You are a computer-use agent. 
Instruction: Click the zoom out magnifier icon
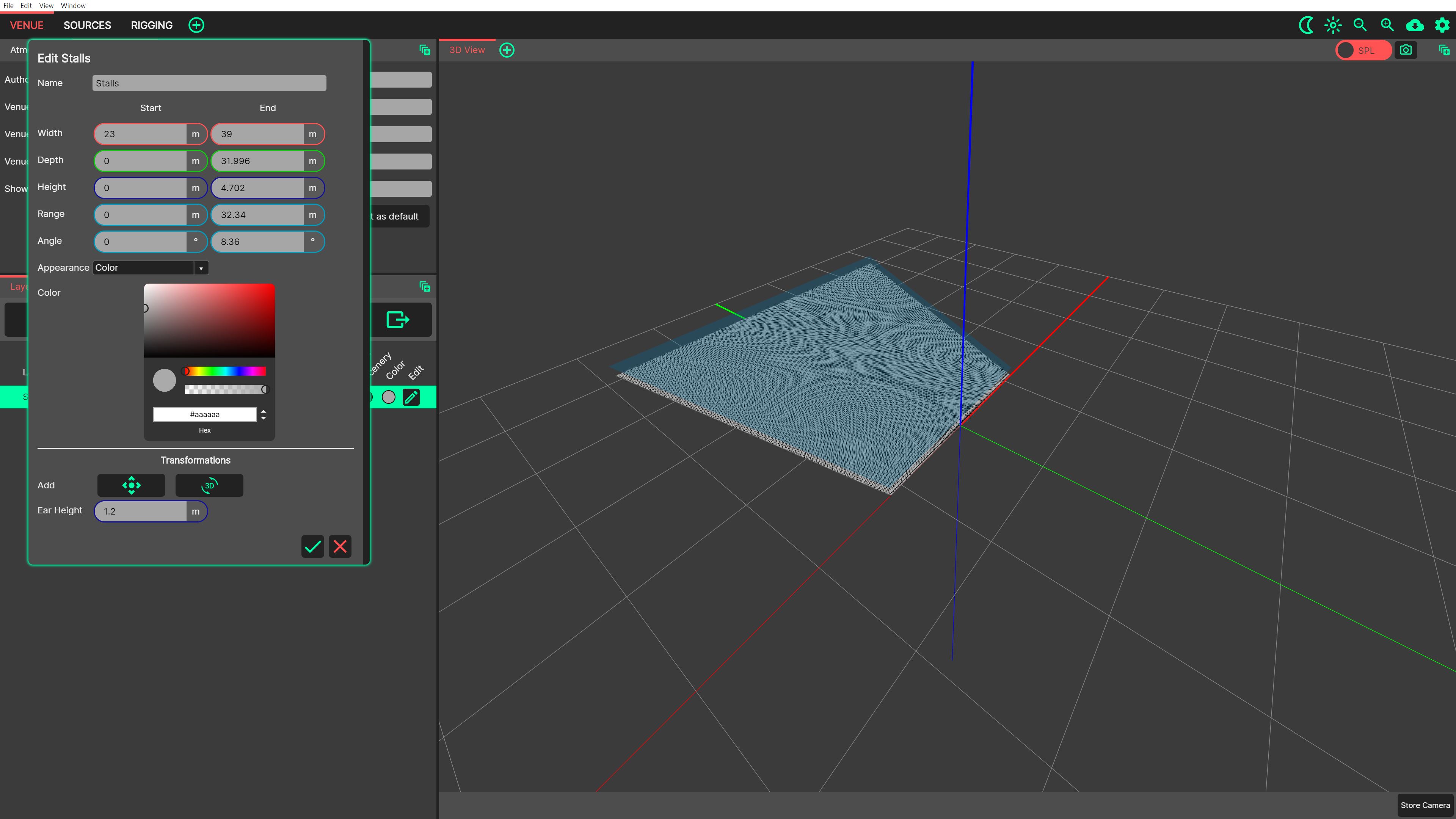1360,25
